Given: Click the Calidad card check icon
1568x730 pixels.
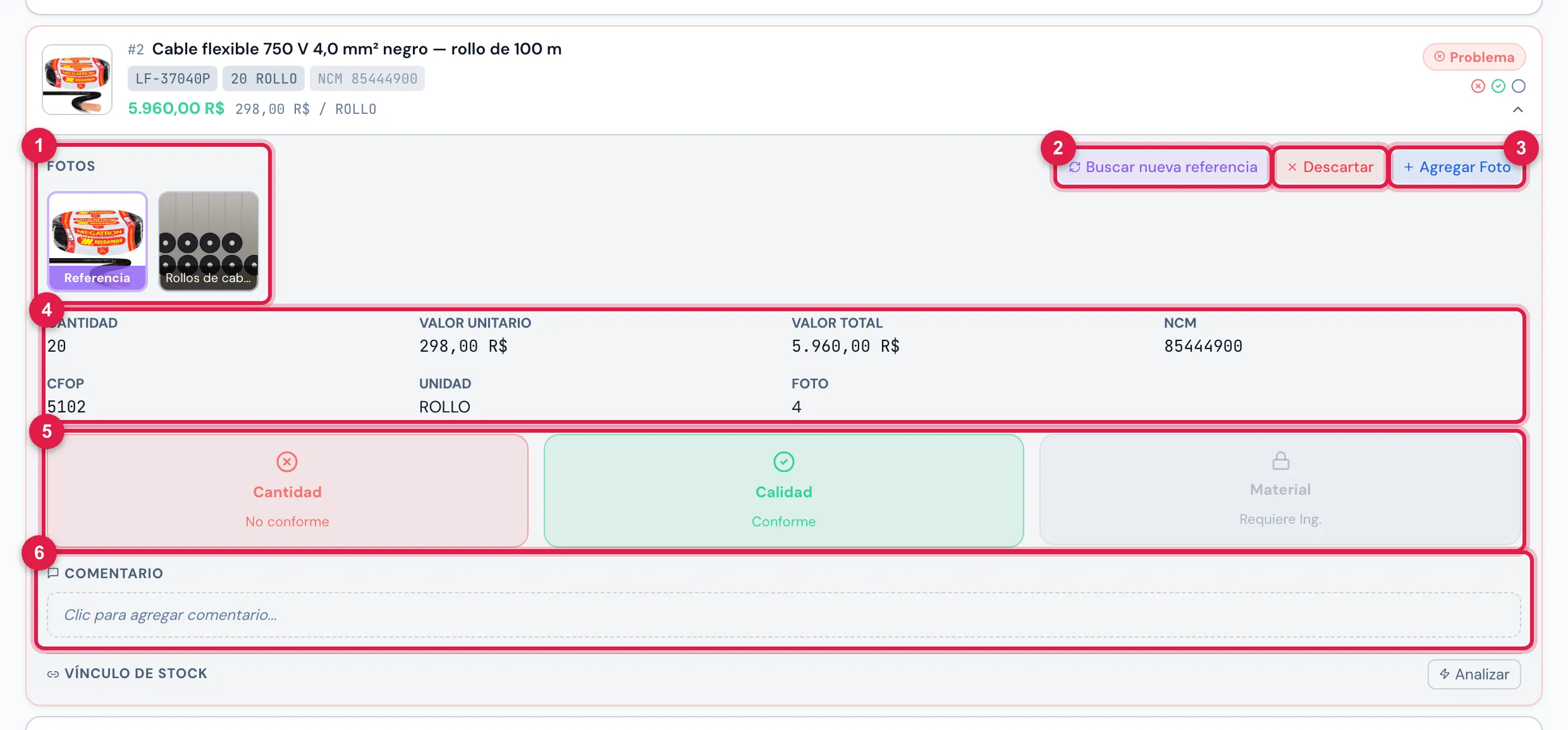Looking at the screenshot, I should coord(784,462).
